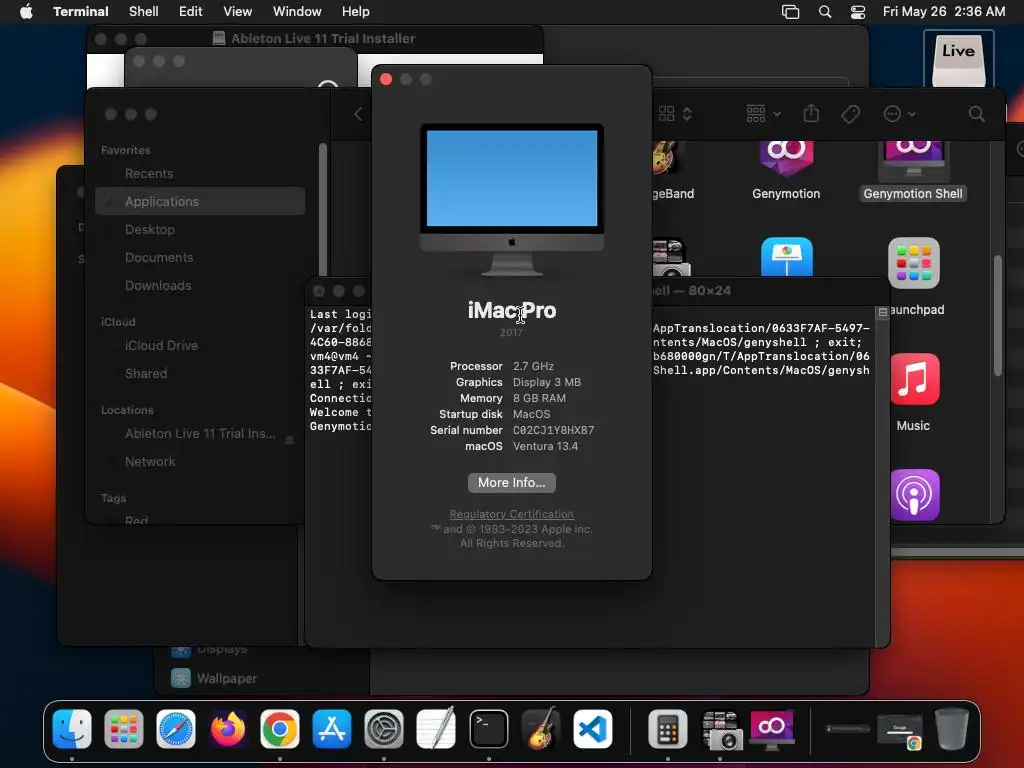Go back in Finder window
Viewport: 1024px width, 768px height.
click(358, 114)
